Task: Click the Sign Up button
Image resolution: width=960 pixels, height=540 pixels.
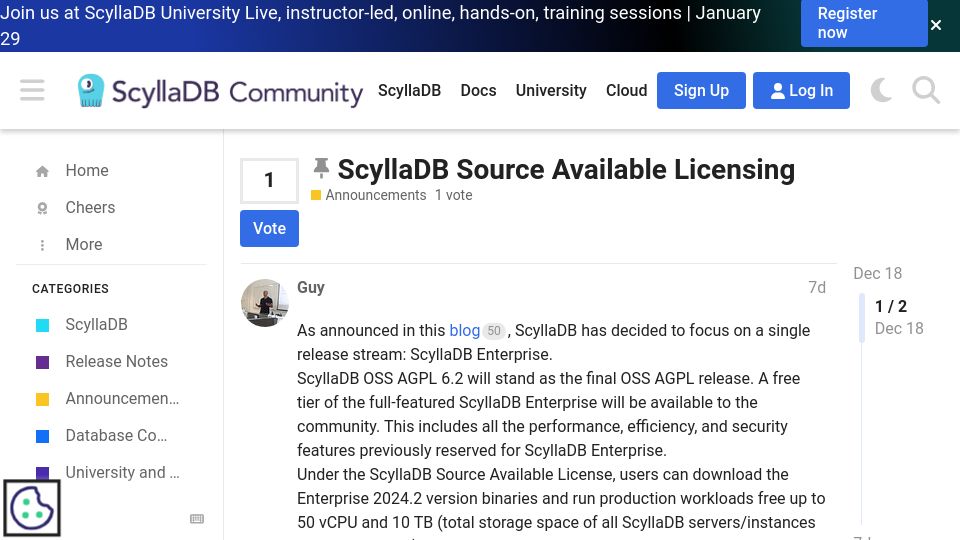Action: tap(701, 90)
